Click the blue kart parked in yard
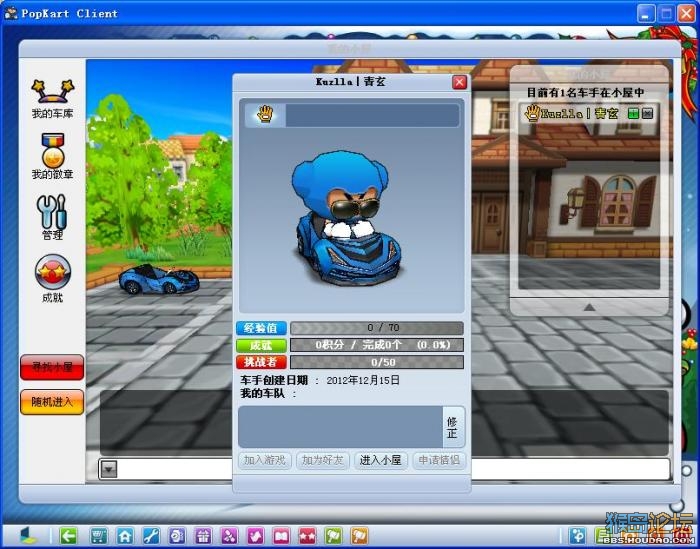 [158, 279]
